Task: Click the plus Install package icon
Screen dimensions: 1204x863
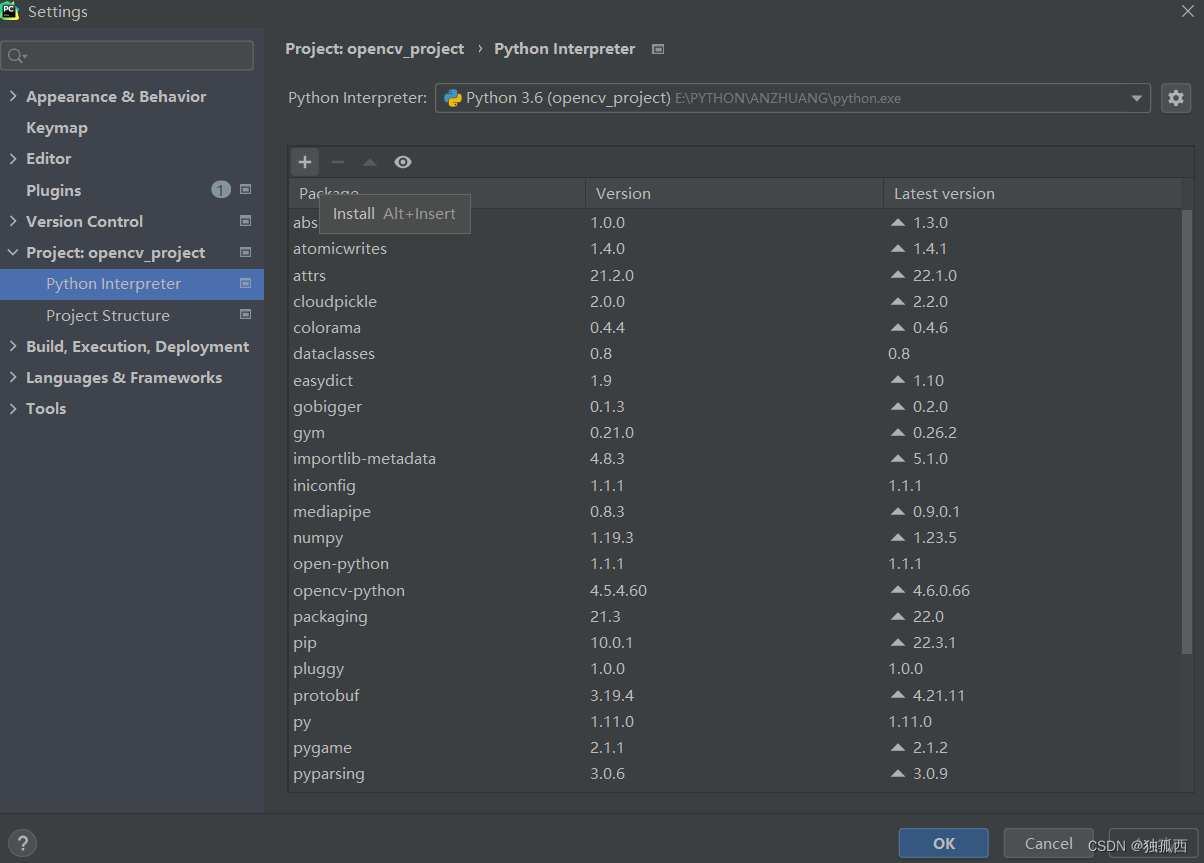Action: [305, 162]
